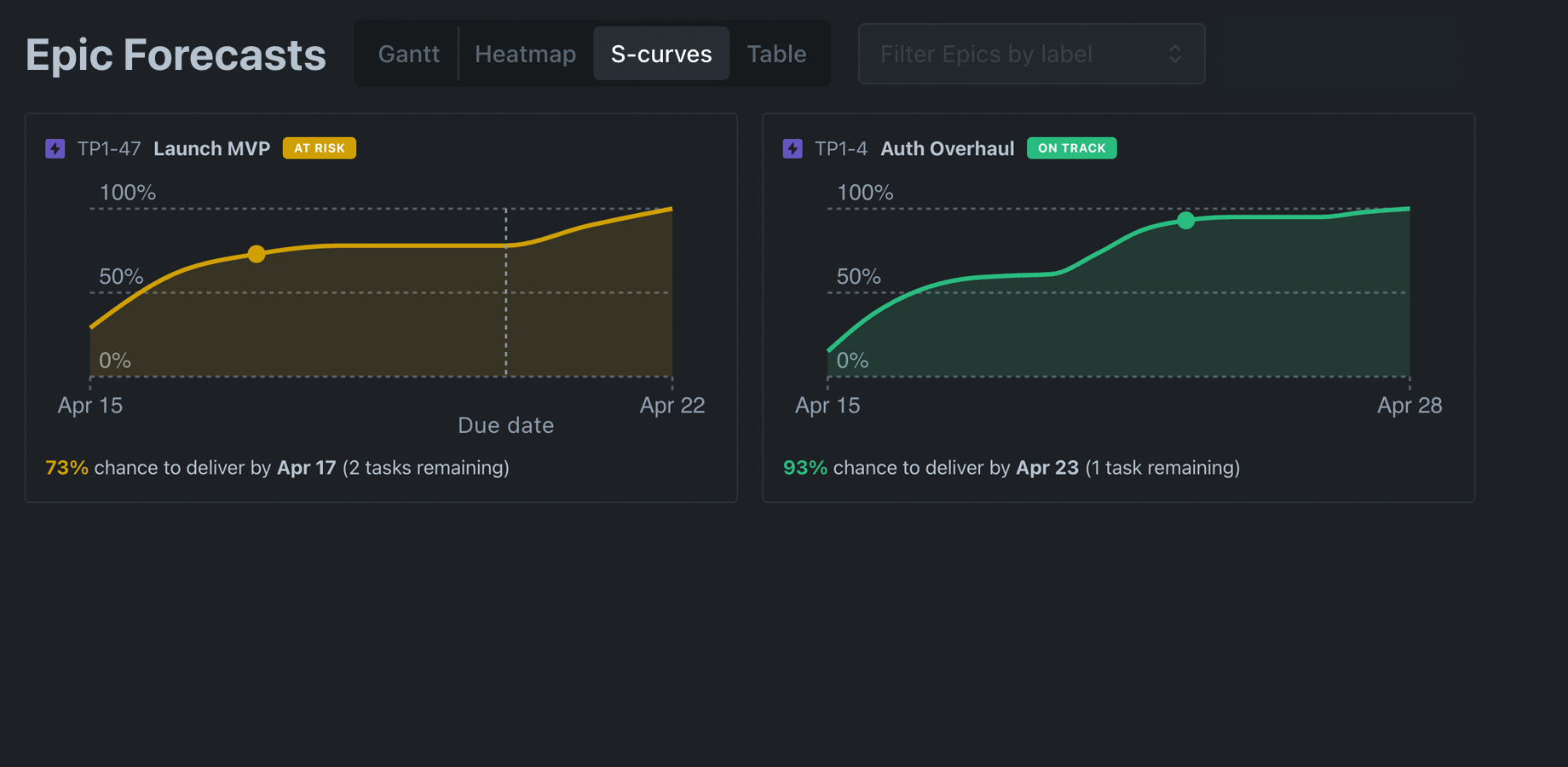Select the yellow progress marker on Launch MVP curve

(x=257, y=254)
